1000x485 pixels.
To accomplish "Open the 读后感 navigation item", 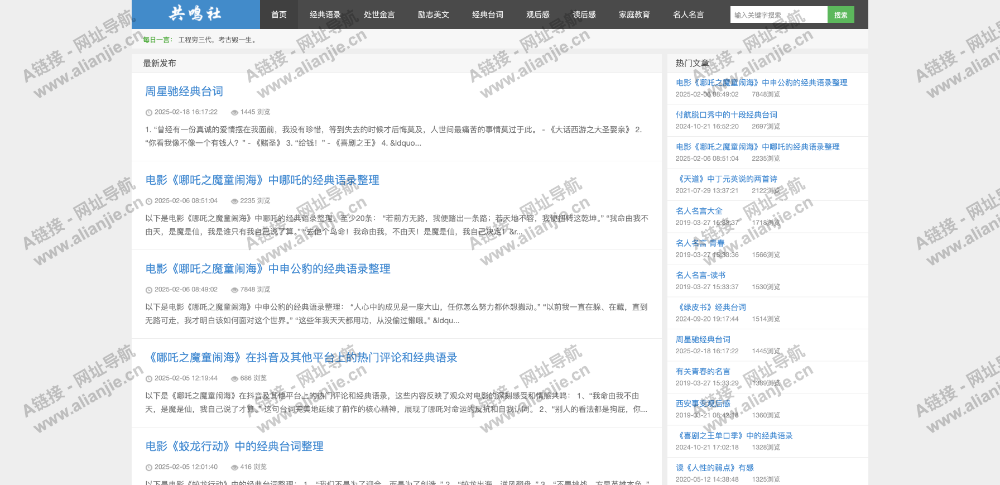I will click(584, 14).
